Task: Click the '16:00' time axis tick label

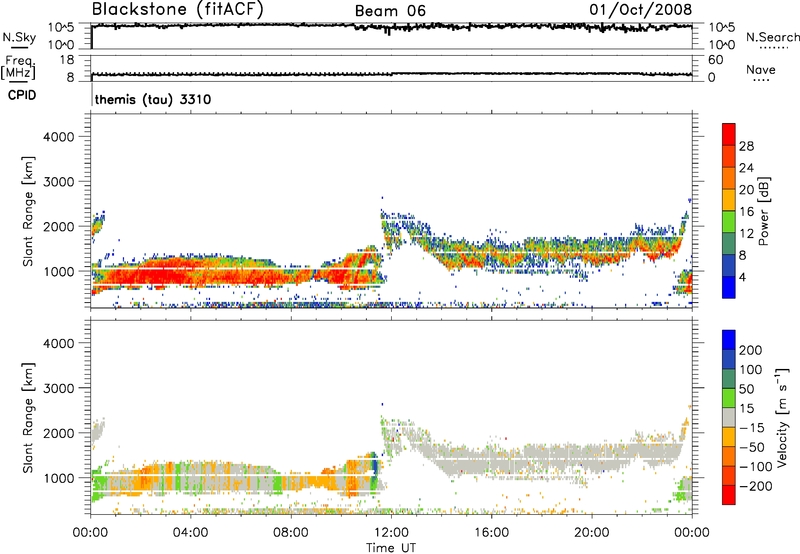Action: pyautogui.click(x=491, y=533)
